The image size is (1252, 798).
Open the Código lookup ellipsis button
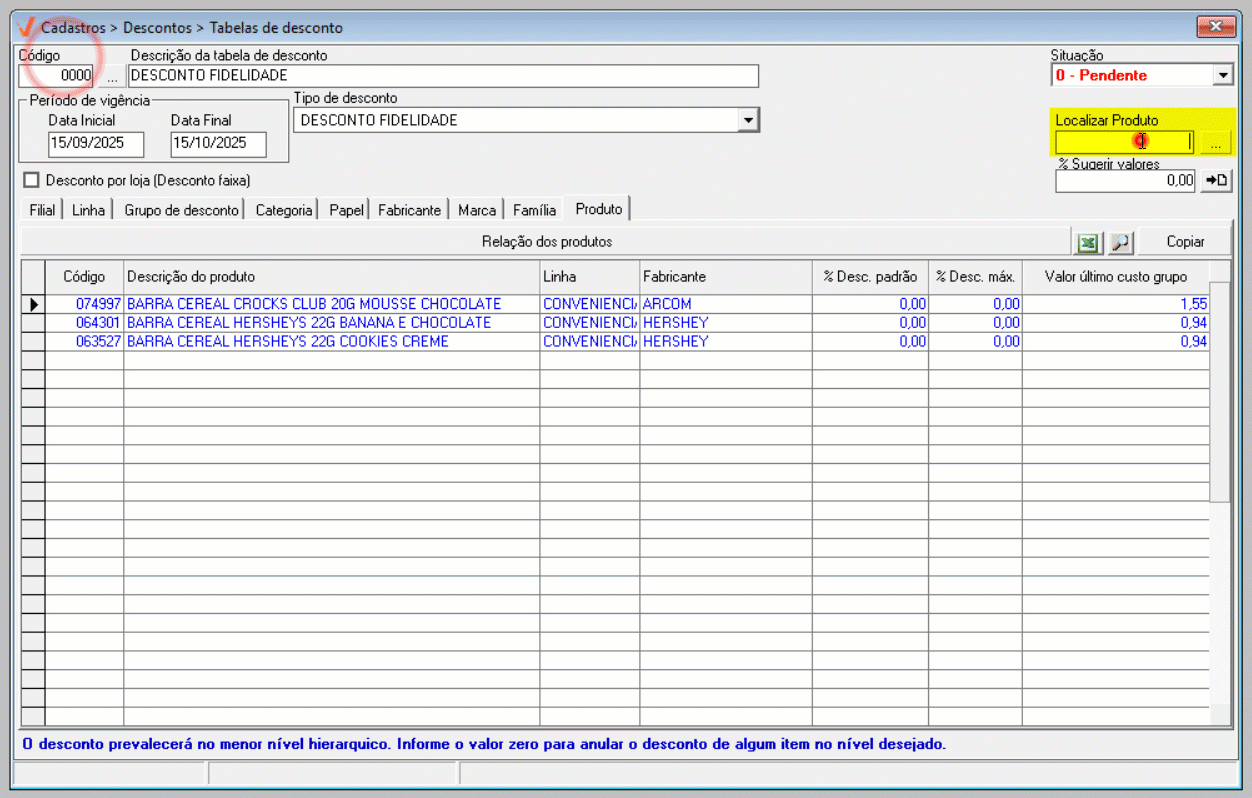[x=111, y=76]
